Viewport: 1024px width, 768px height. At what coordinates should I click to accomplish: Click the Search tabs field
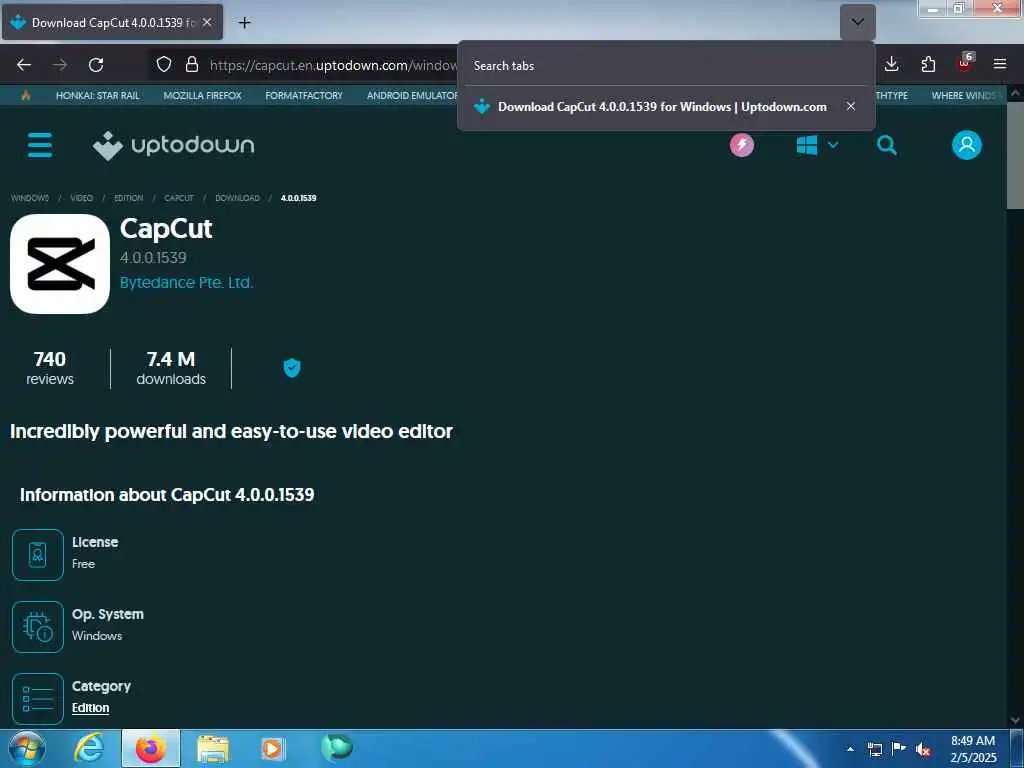coord(666,66)
